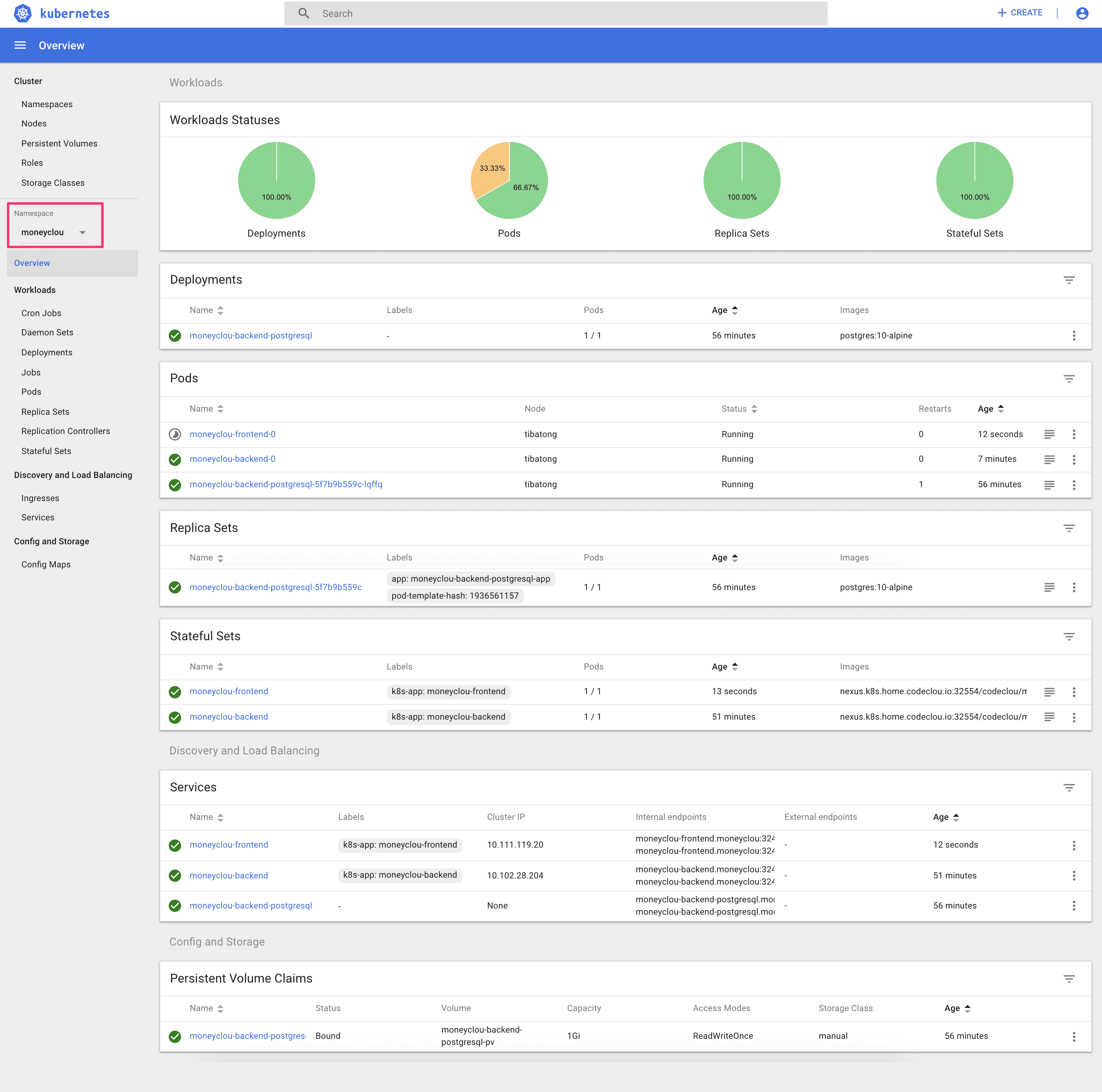Open Storage Classes in sidebar

[53, 183]
